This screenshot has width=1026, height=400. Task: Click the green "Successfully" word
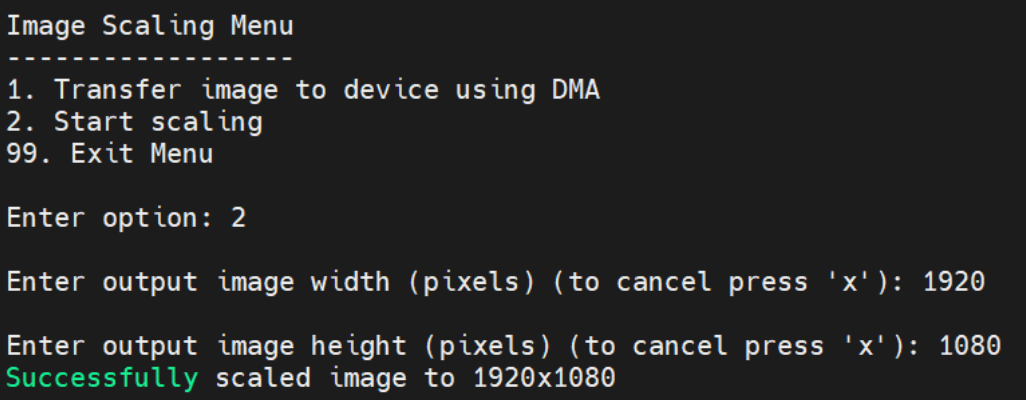point(102,378)
